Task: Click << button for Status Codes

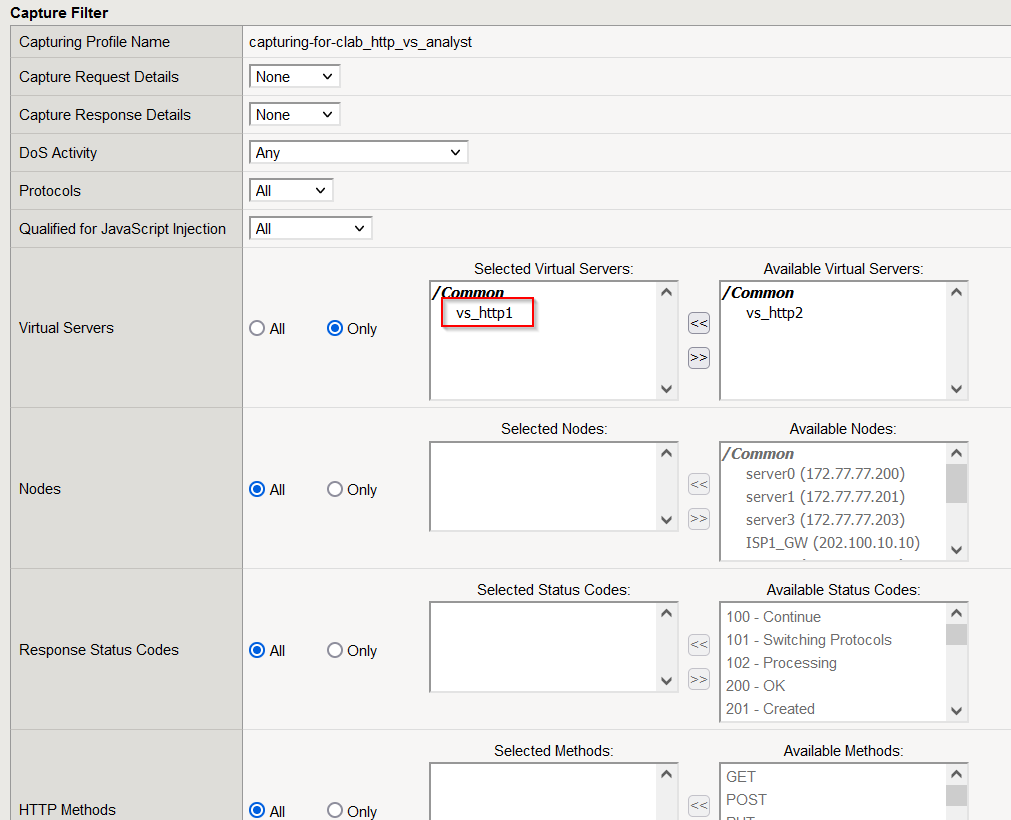Action: 699,645
